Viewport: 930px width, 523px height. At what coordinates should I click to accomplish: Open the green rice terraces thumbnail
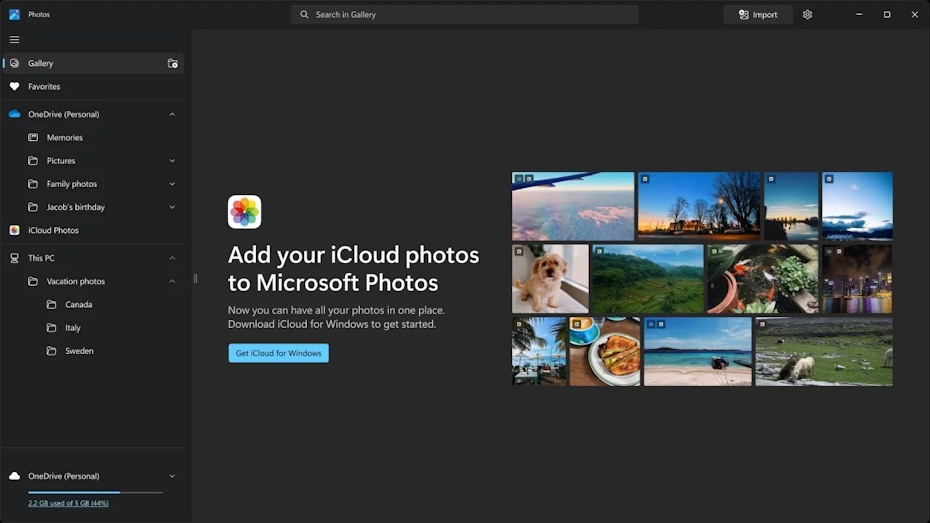[x=648, y=279]
